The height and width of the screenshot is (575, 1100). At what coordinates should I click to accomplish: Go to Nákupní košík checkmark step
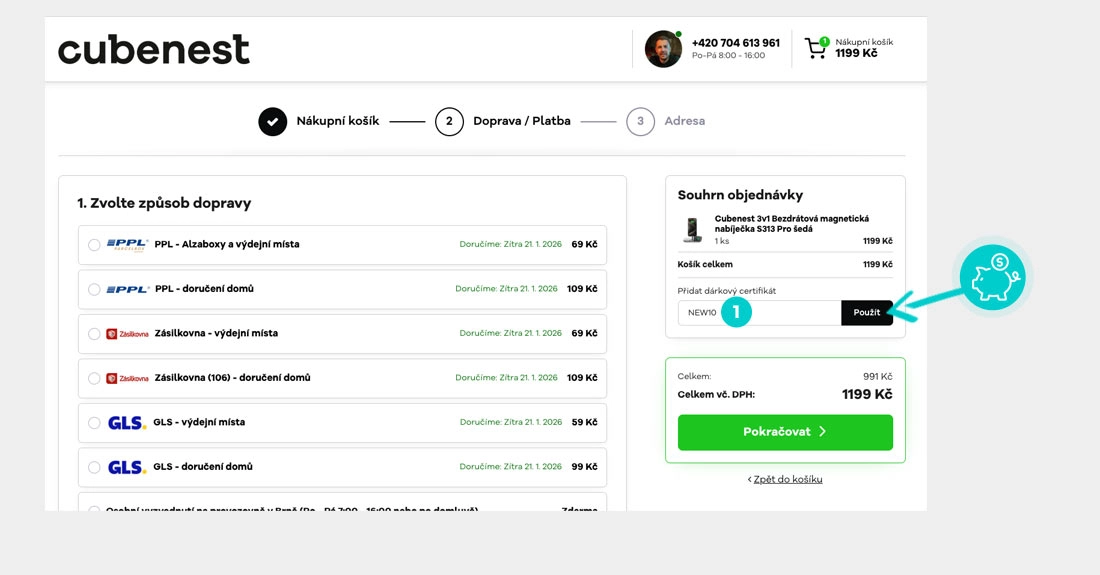pos(272,121)
